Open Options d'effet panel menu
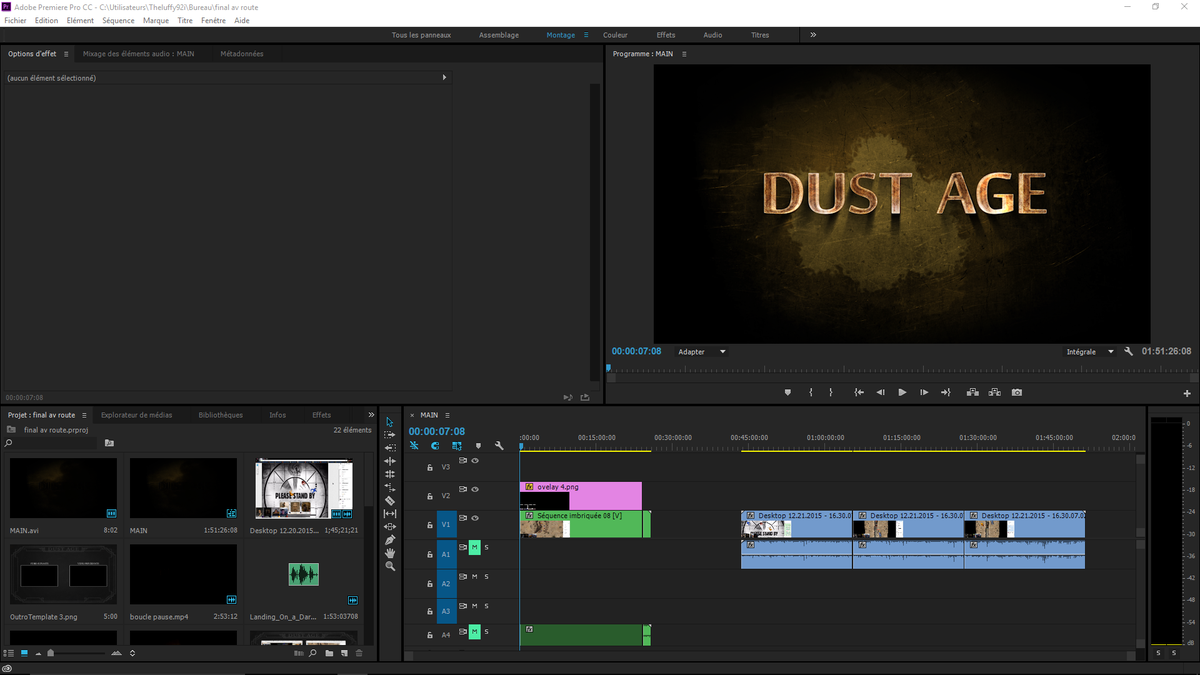The width and height of the screenshot is (1200, 675). pos(66,54)
